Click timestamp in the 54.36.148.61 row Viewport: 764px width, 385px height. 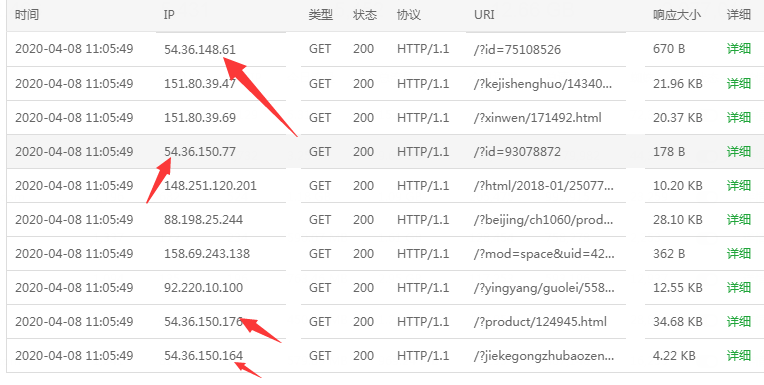pos(74,49)
